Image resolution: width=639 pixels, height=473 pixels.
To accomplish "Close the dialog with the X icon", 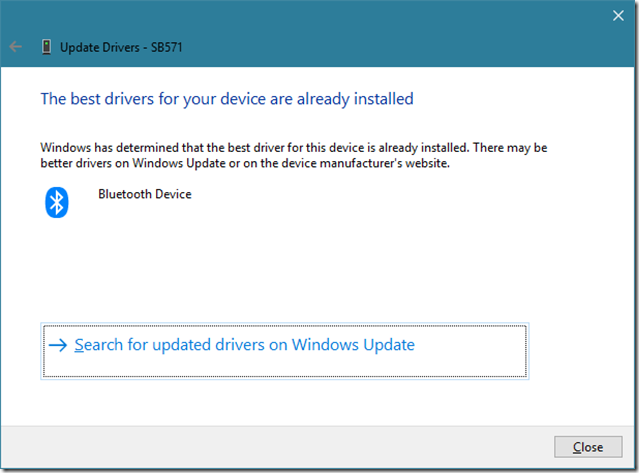I will pos(618,15).
